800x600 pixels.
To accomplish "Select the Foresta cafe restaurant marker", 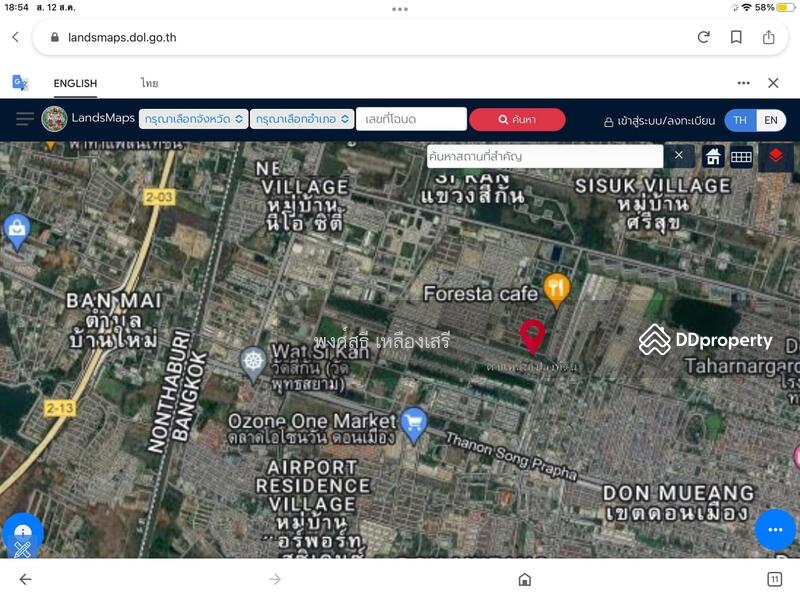I will pos(557,291).
